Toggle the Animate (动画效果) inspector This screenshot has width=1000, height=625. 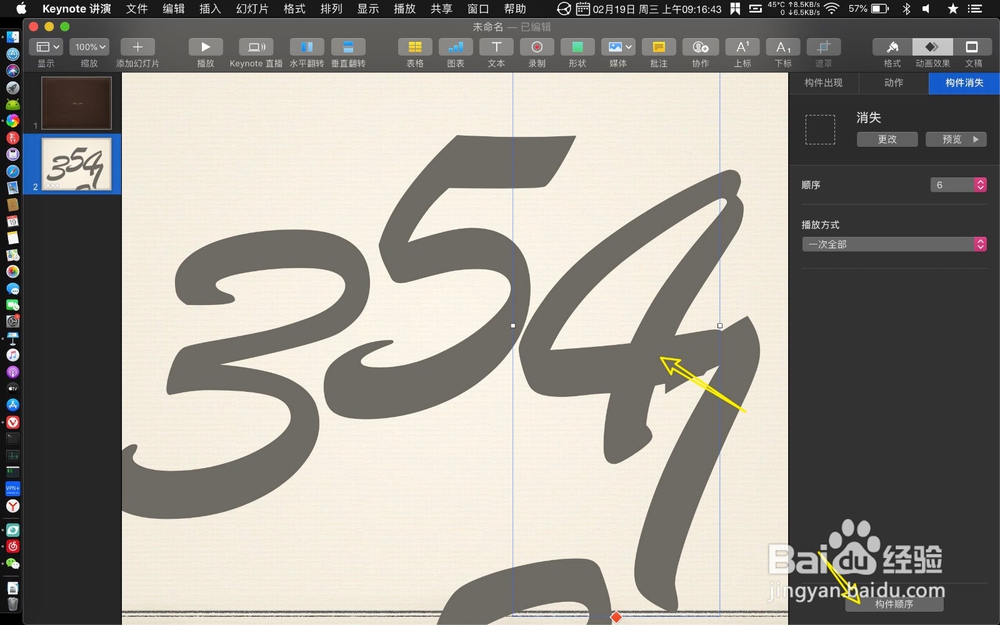[x=932, y=46]
